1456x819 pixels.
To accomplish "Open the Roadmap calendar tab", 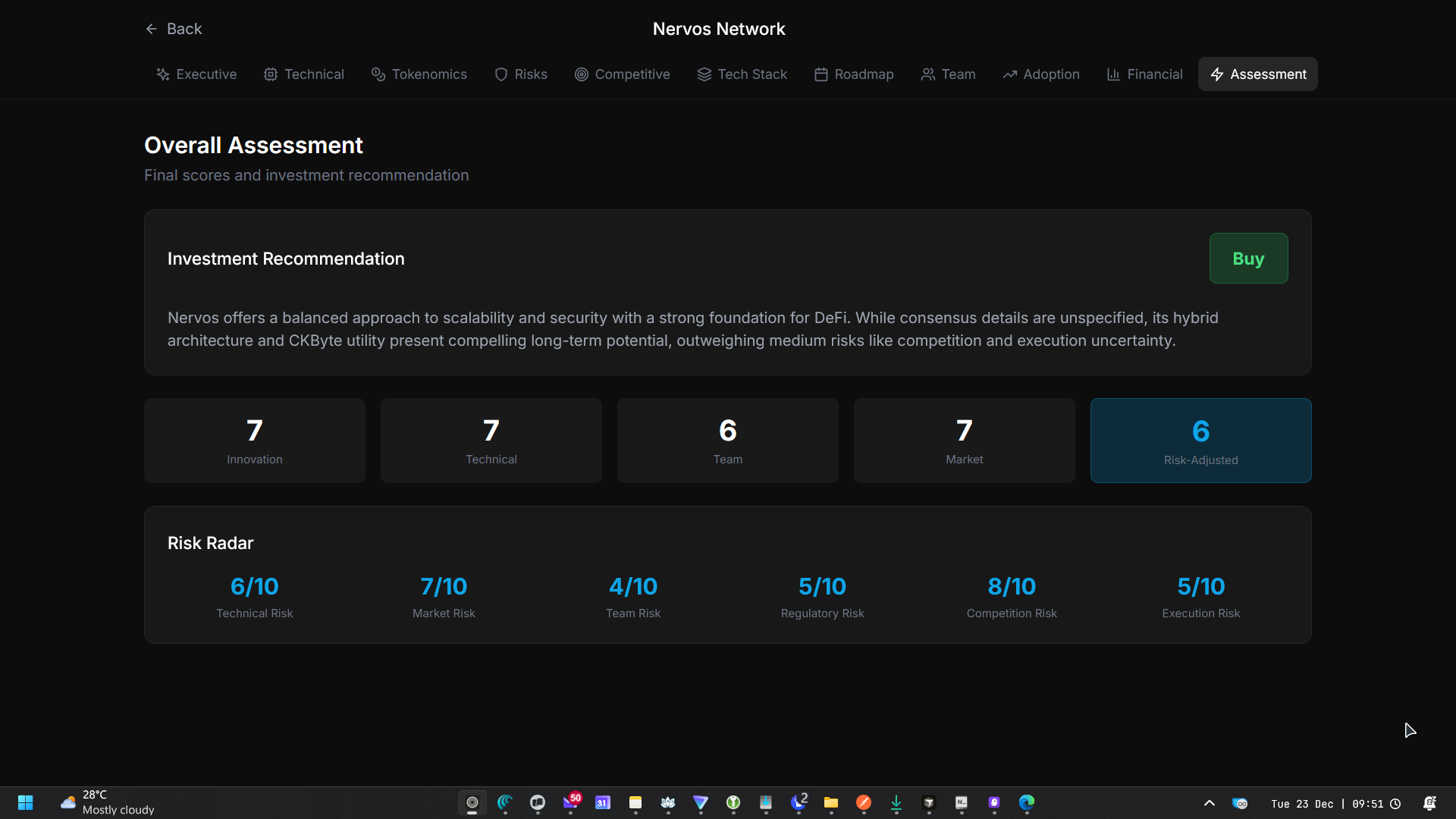I will point(854,74).
